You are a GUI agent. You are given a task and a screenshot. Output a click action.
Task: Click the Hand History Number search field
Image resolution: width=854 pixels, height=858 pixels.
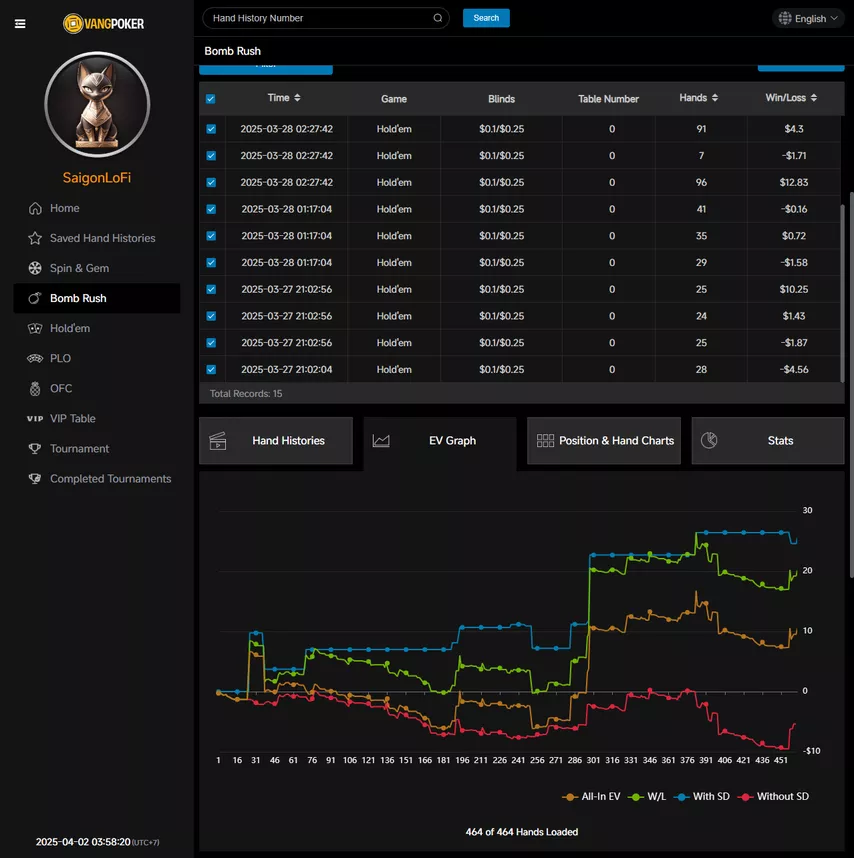pyautogui.click(x=318, y=18)
